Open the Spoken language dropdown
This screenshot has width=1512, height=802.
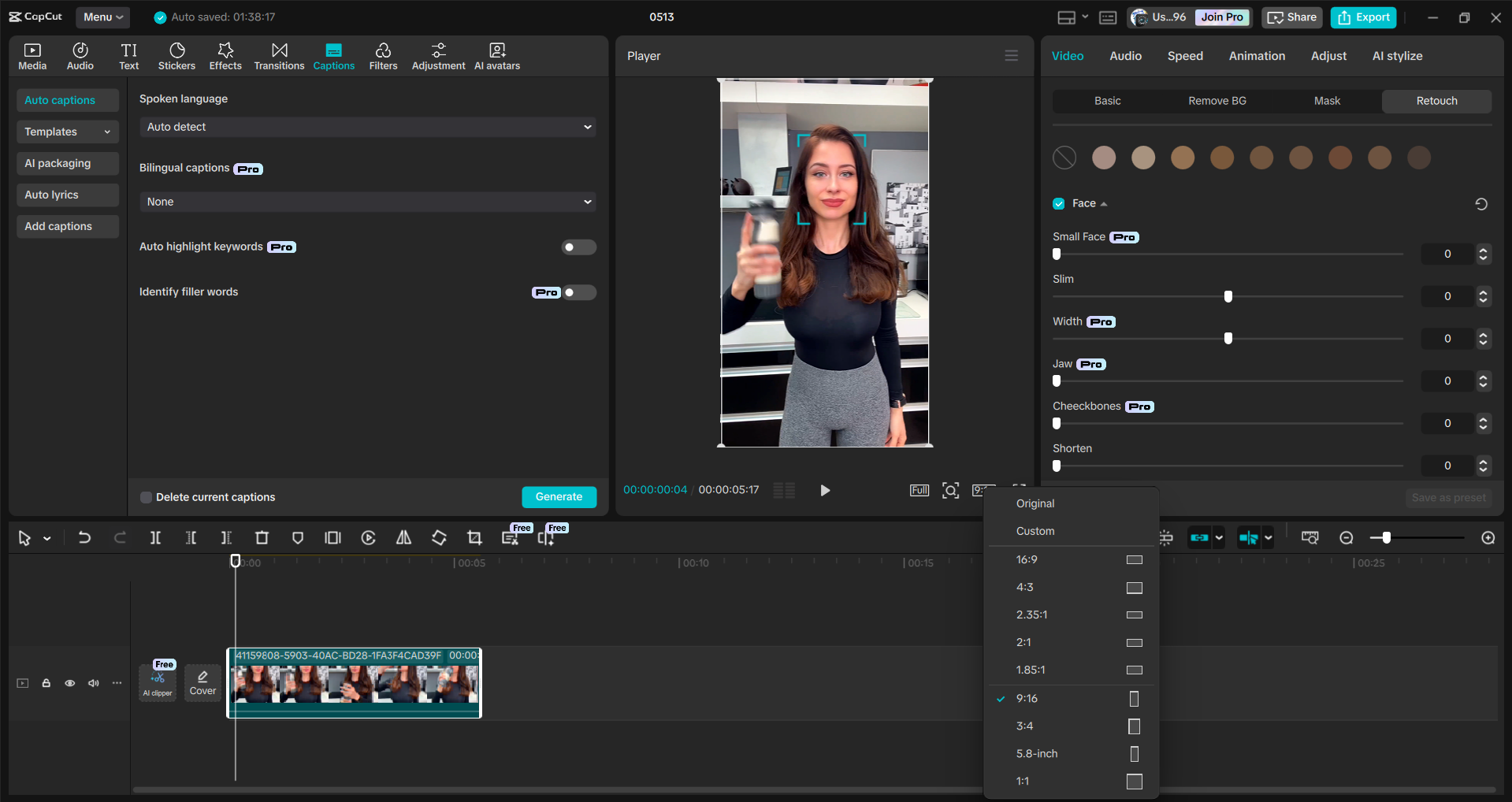(x=367, y=126)
